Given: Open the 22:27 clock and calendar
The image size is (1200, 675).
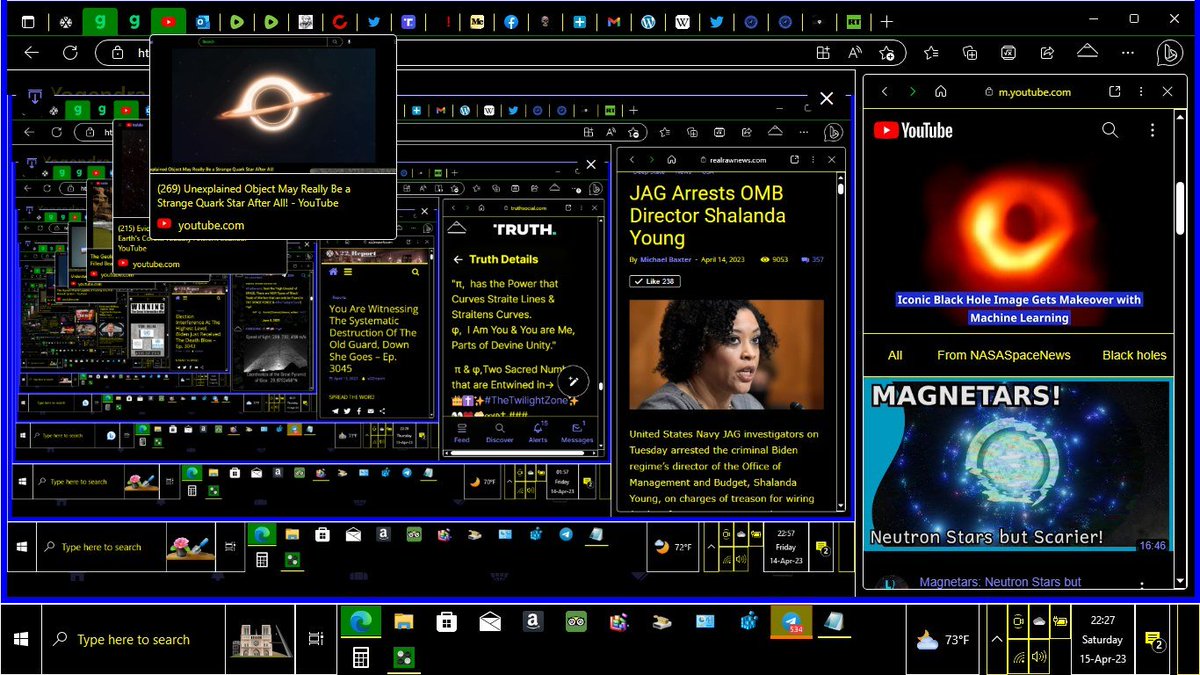Looking at the screenshot, I should tap(1103, 640).
